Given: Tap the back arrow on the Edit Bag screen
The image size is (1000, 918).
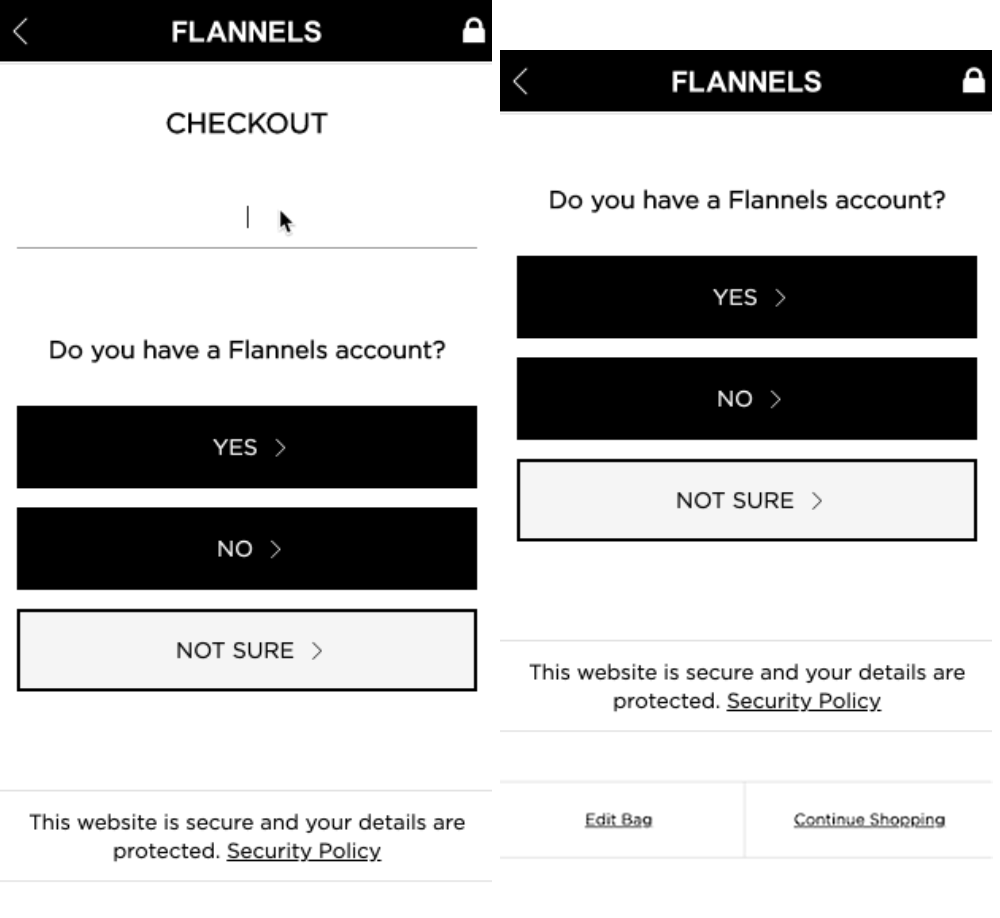Looking at the screenshot, I should tap(520, 82).
